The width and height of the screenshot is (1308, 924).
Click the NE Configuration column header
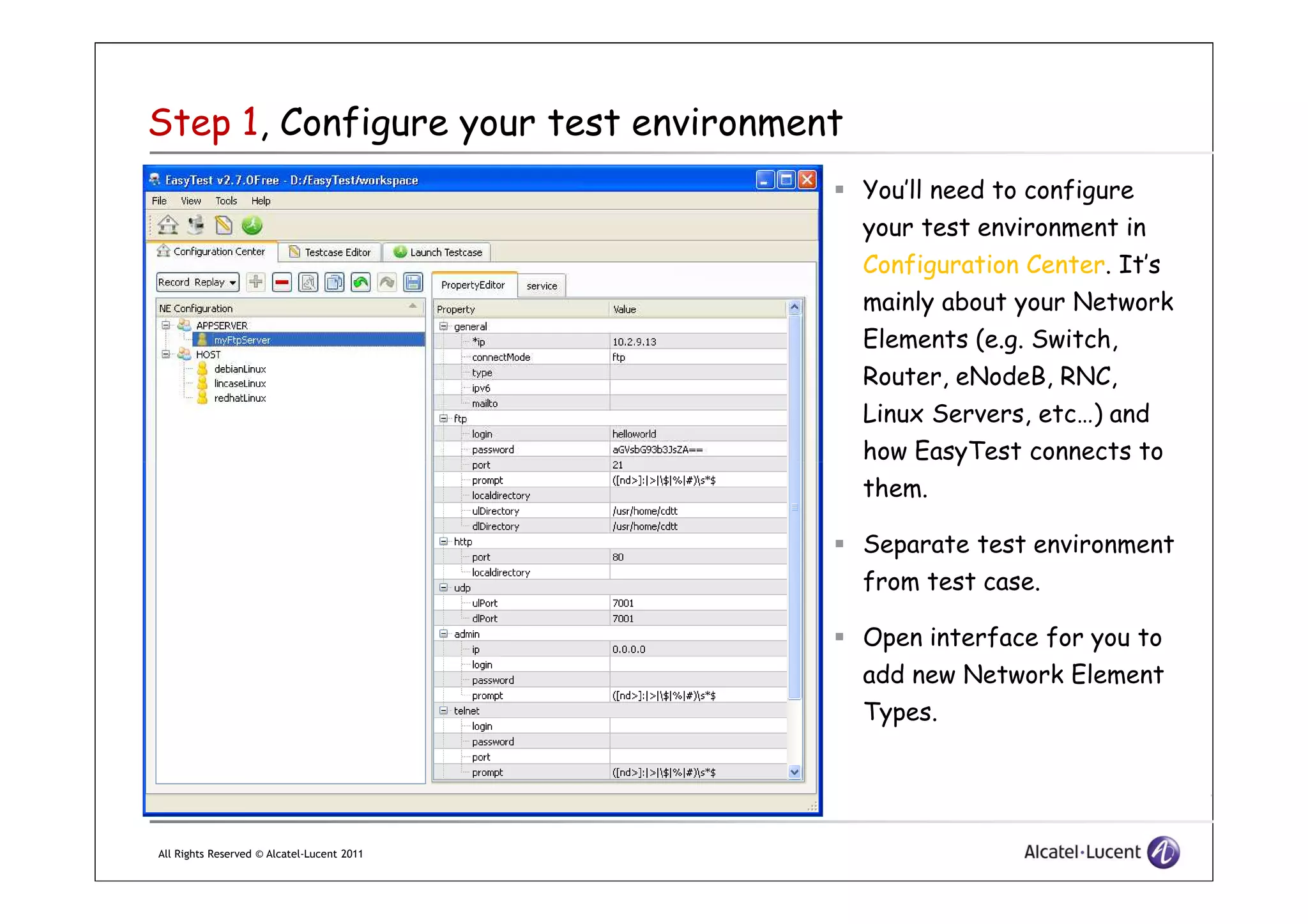point(291,308)
